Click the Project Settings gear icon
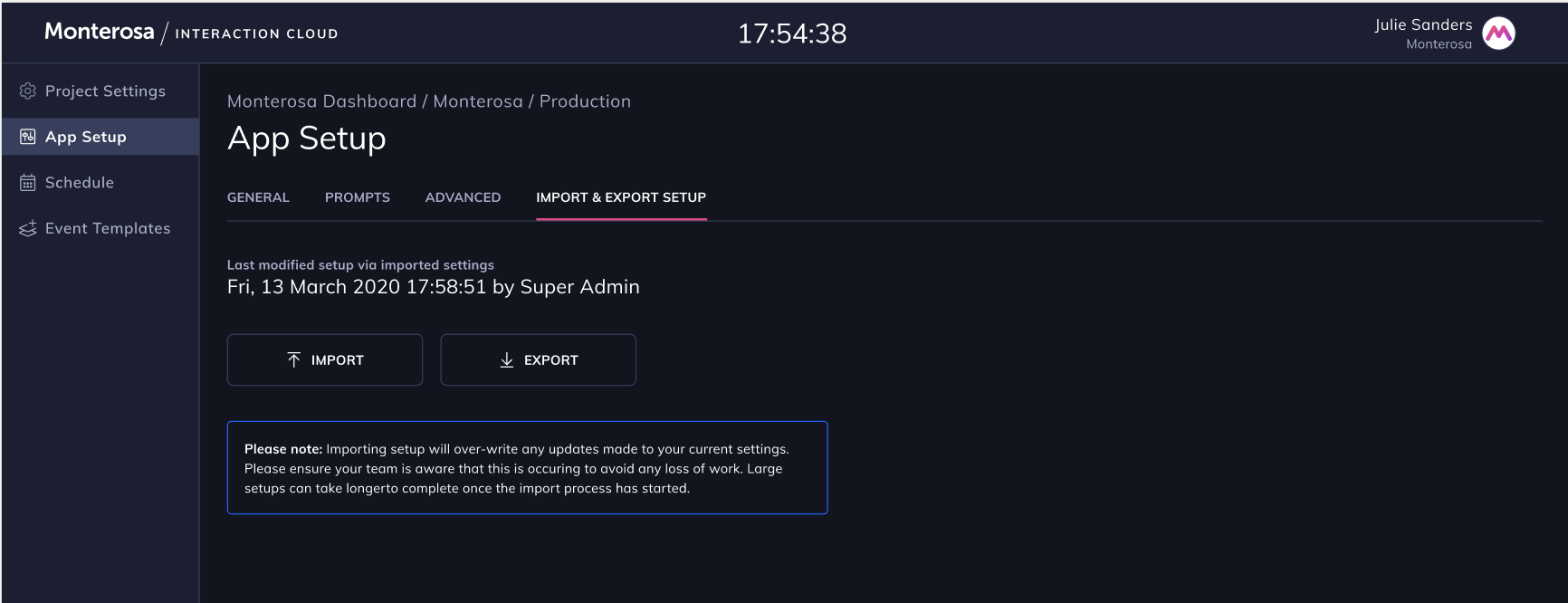This screenshot has width=1568, height=603. (28, 91)
